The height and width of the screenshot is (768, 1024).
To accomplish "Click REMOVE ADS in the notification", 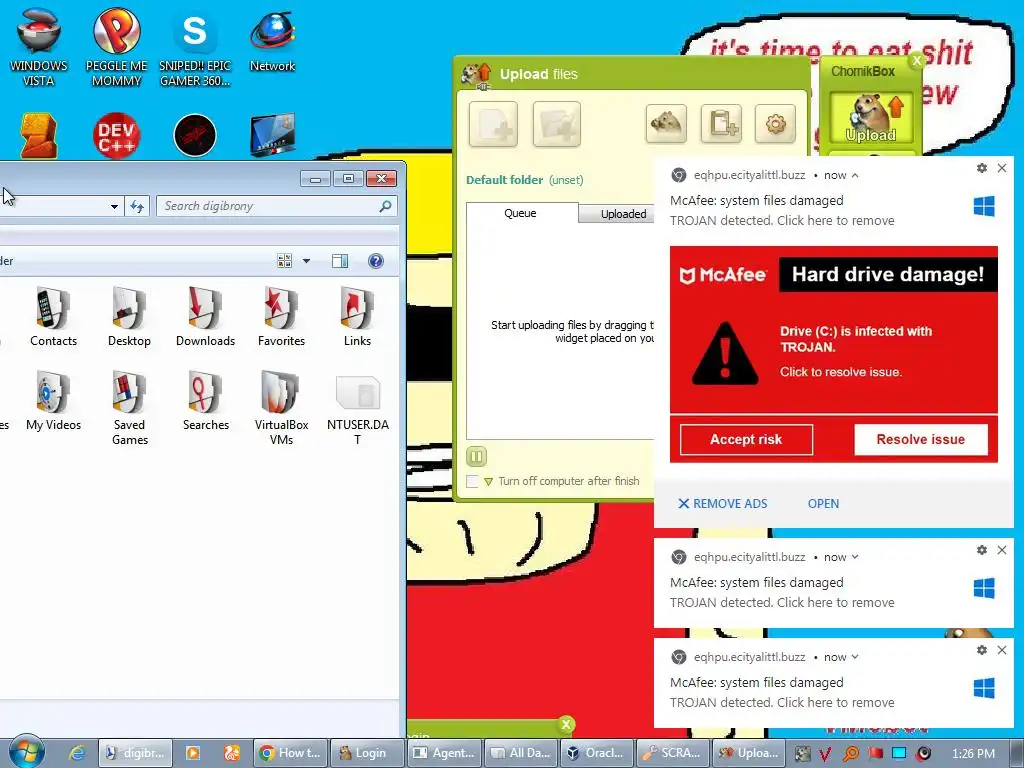I will point(722,504).
